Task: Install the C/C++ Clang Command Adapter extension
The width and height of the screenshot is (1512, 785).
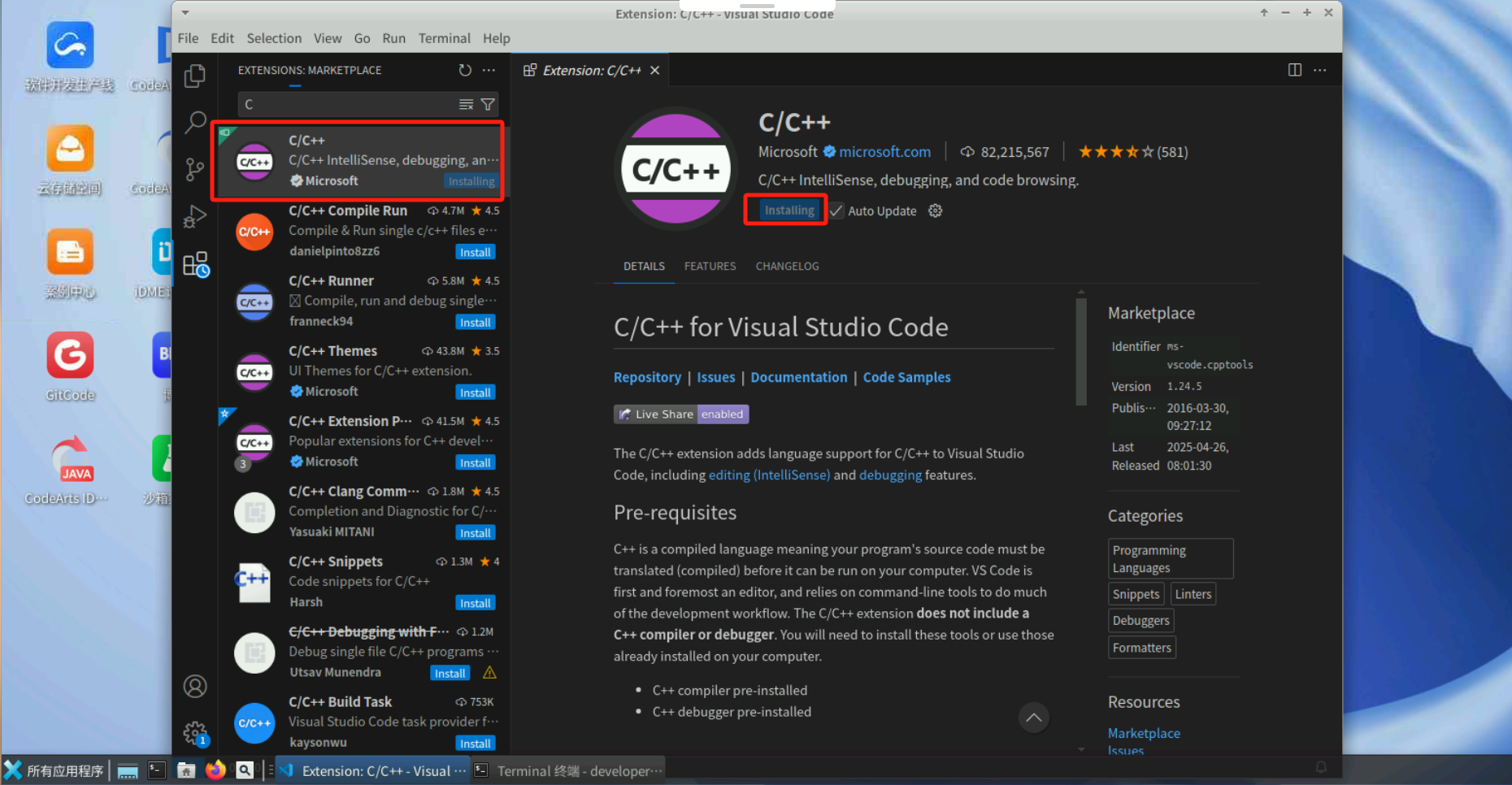Action: click(475, 533)
